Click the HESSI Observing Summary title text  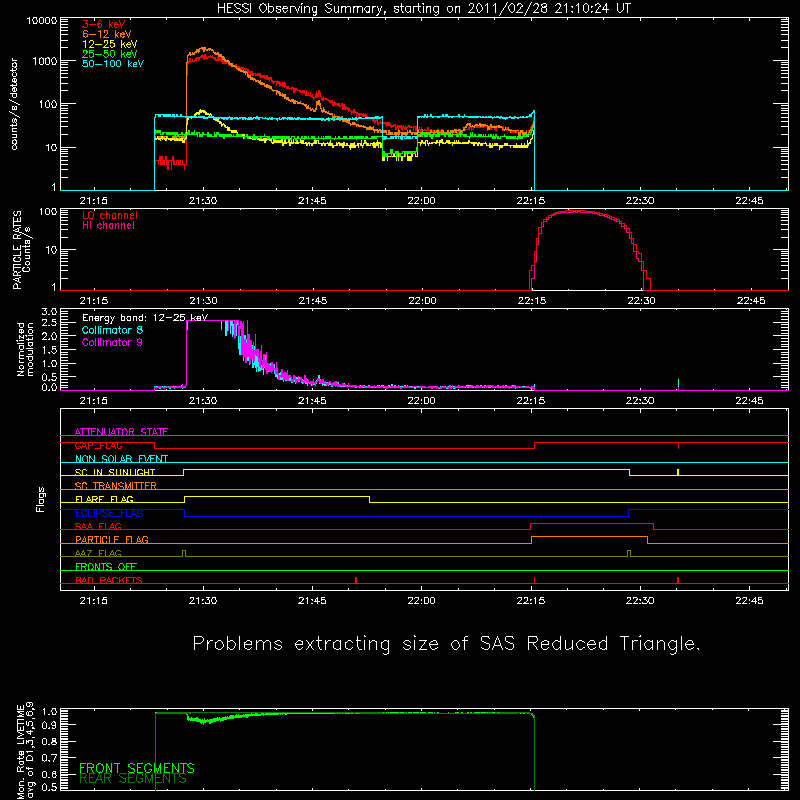click(424, 9)
